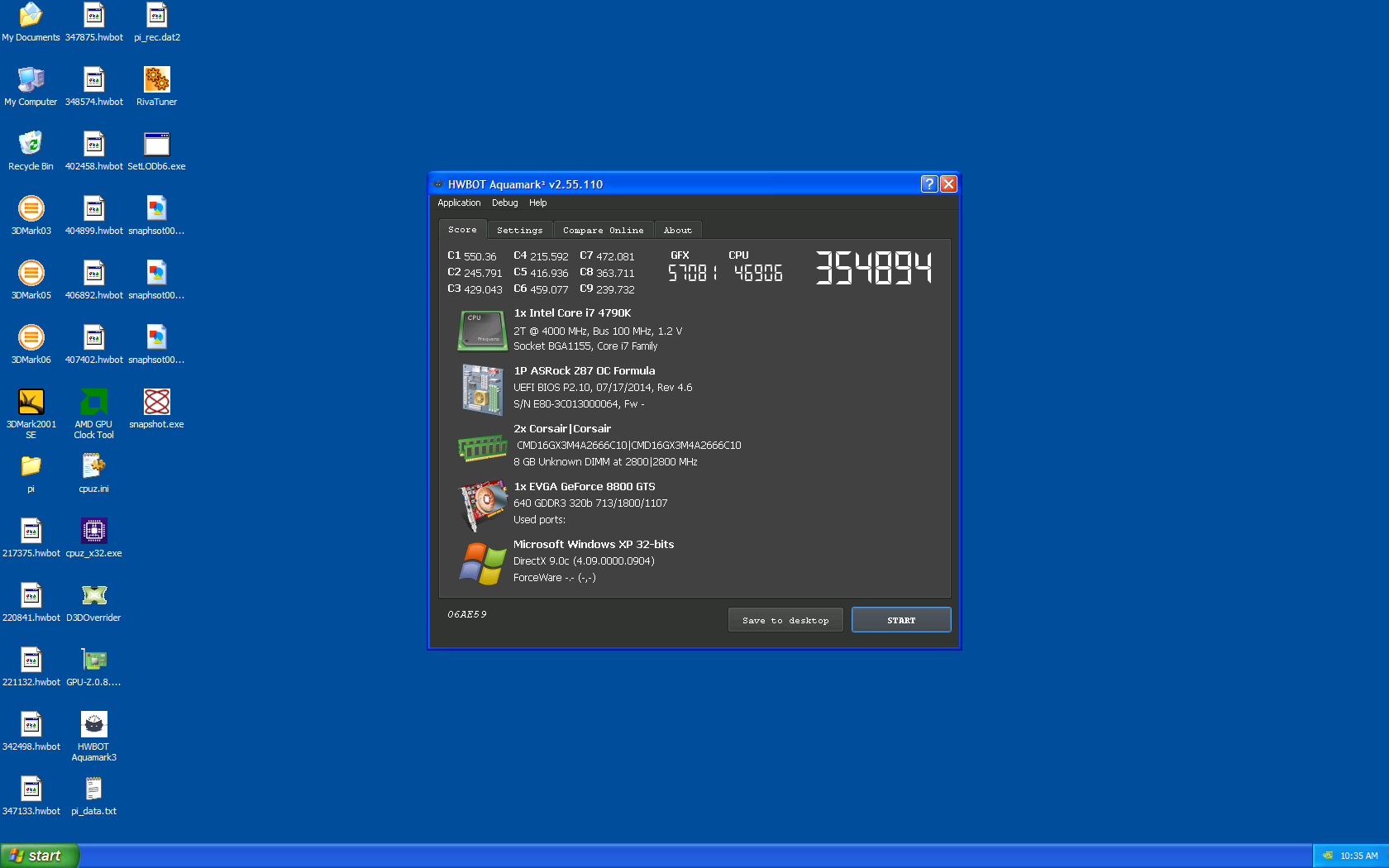The image size is (1389, 868).
Task: Switch to the Settings tab
Action: 520,231
